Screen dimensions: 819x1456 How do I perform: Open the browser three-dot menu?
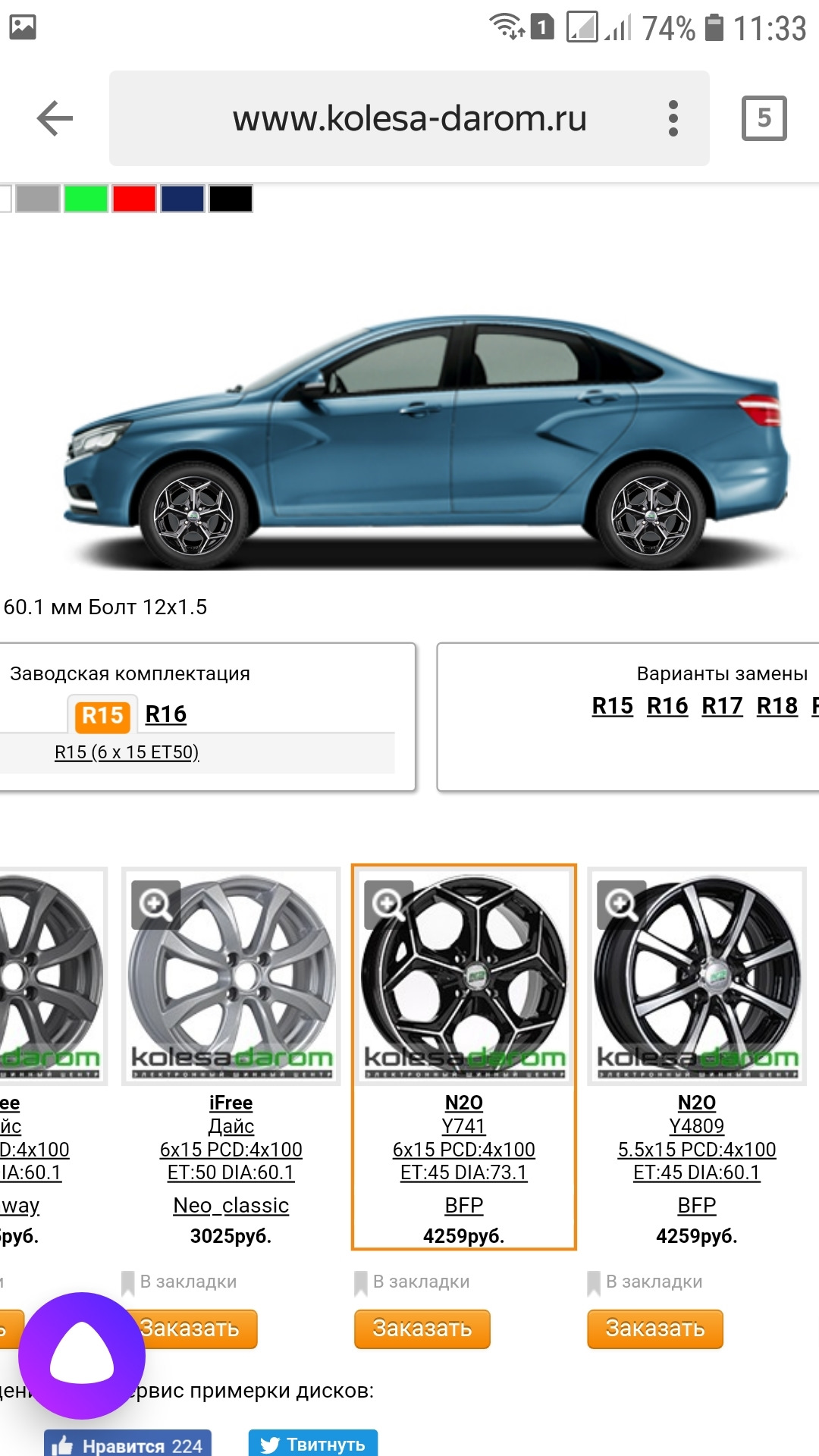(673, 118)
